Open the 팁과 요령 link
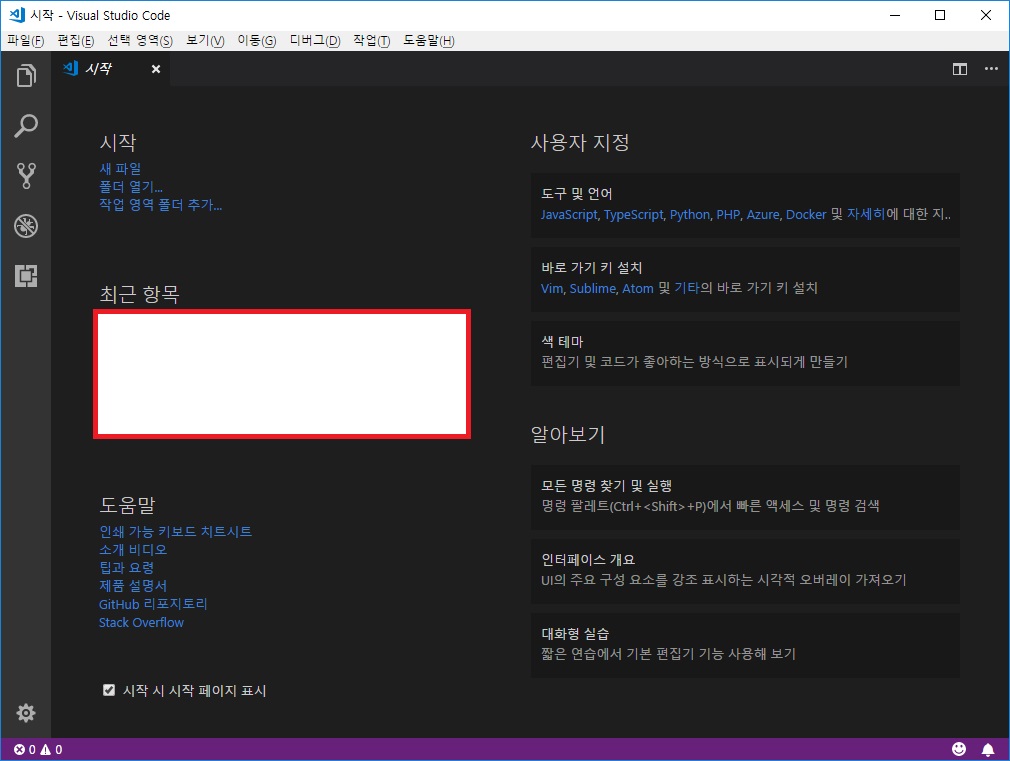The height and width of the screenshot is (761, 1010). 126,568
